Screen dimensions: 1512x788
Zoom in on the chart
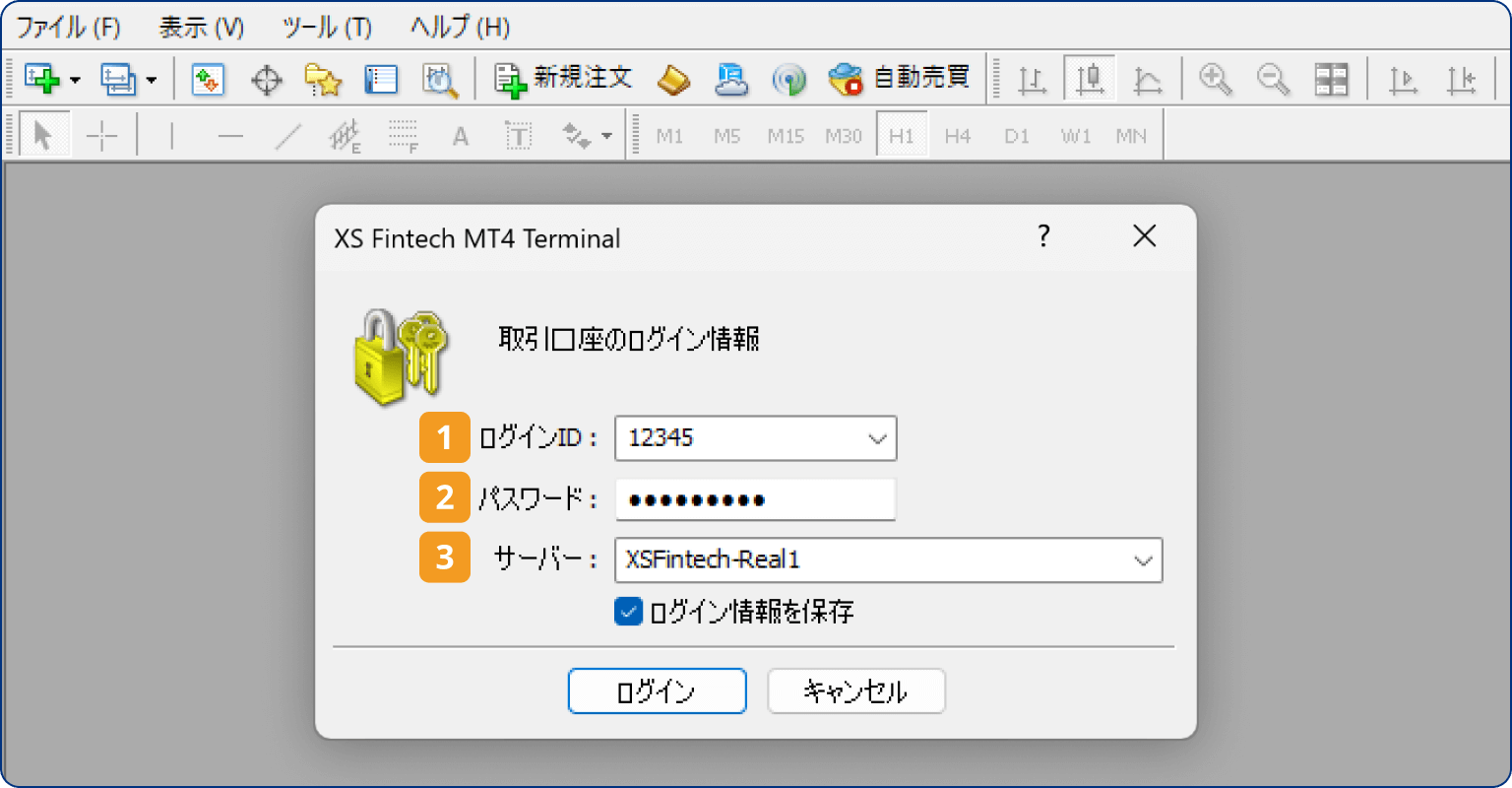tap(1216, 79)
